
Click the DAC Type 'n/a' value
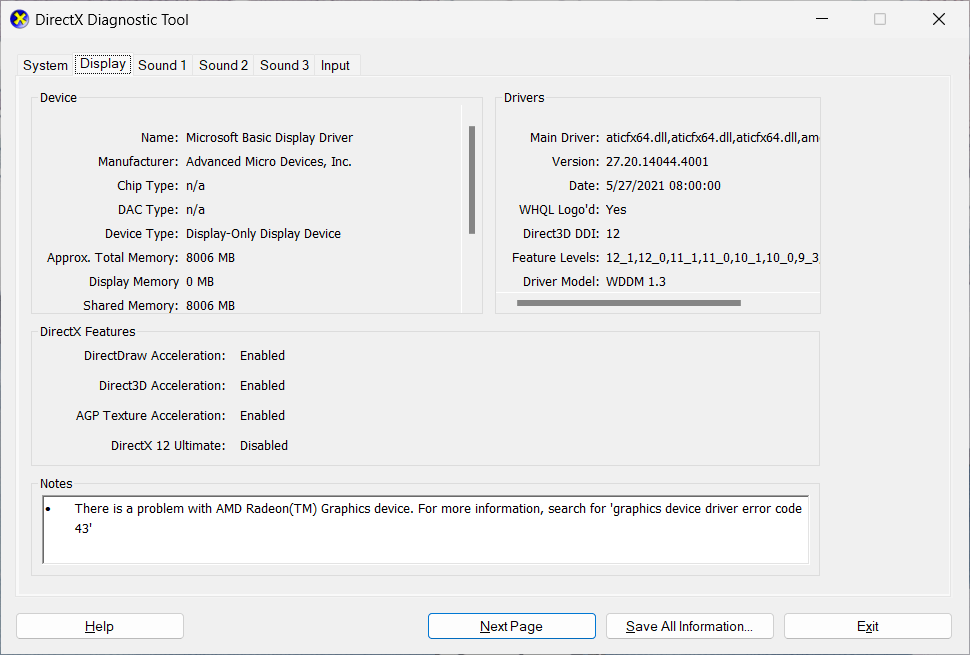click(195, 210)
